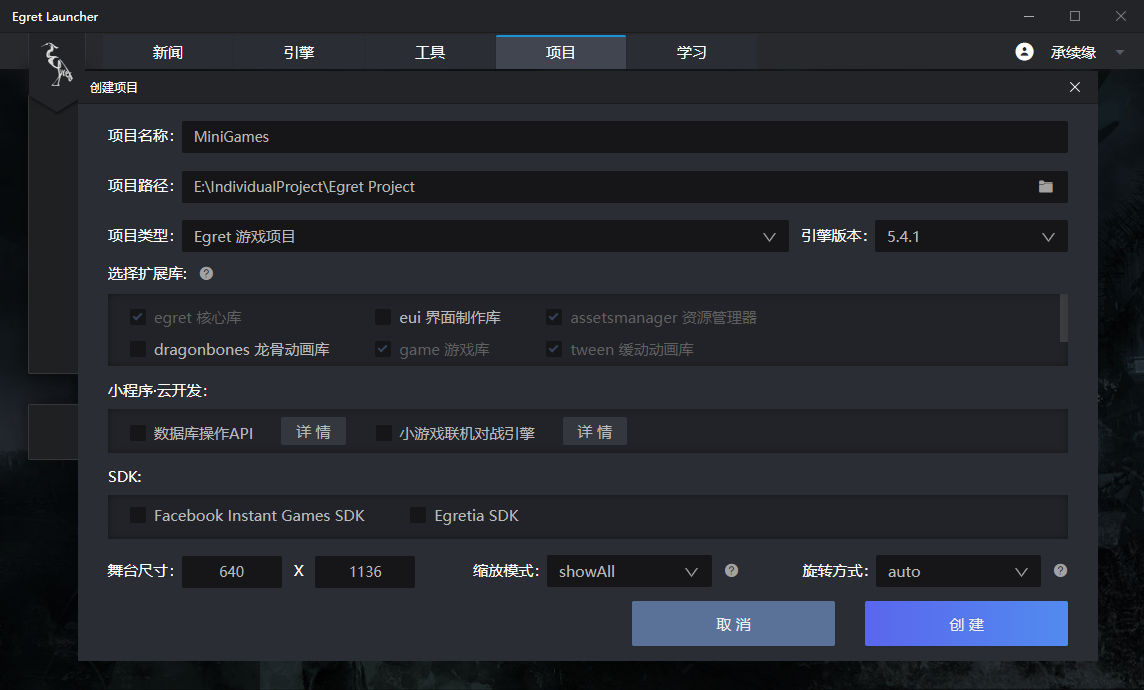Enable the dragonbones 龙骨动画库 checkbox
1144x690 pixels.
(x=138, y=349)
